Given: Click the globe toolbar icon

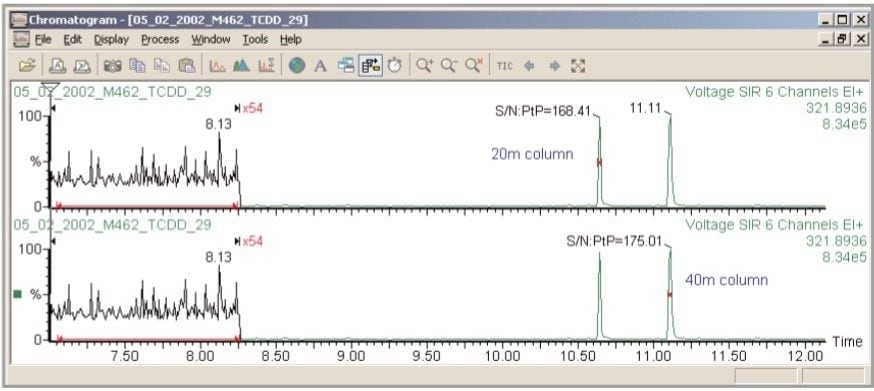Looking at the screenshot, I should pyautogui.click(x=297, y=66).
